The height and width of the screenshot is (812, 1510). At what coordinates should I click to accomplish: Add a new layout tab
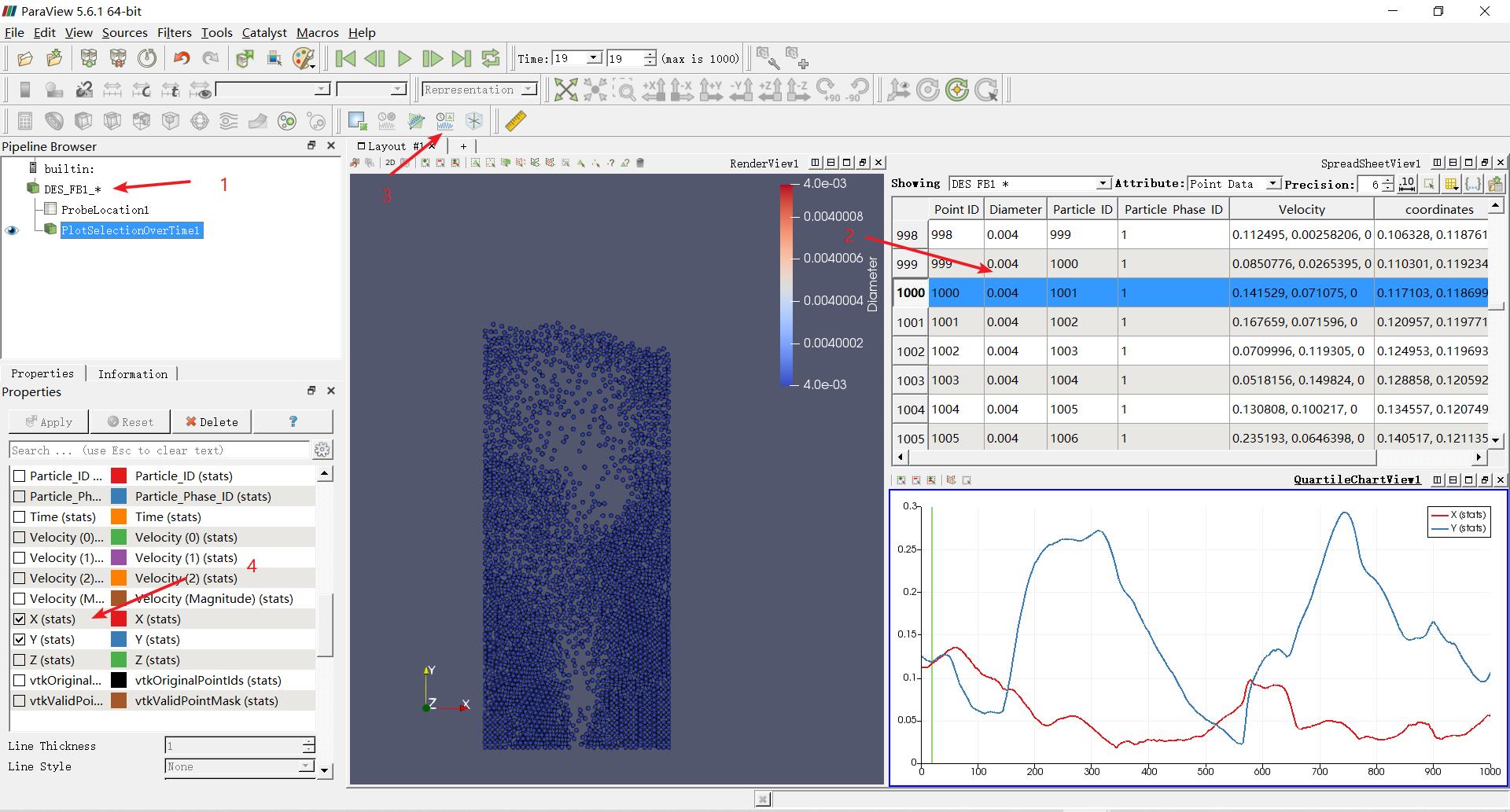(463, 146)
